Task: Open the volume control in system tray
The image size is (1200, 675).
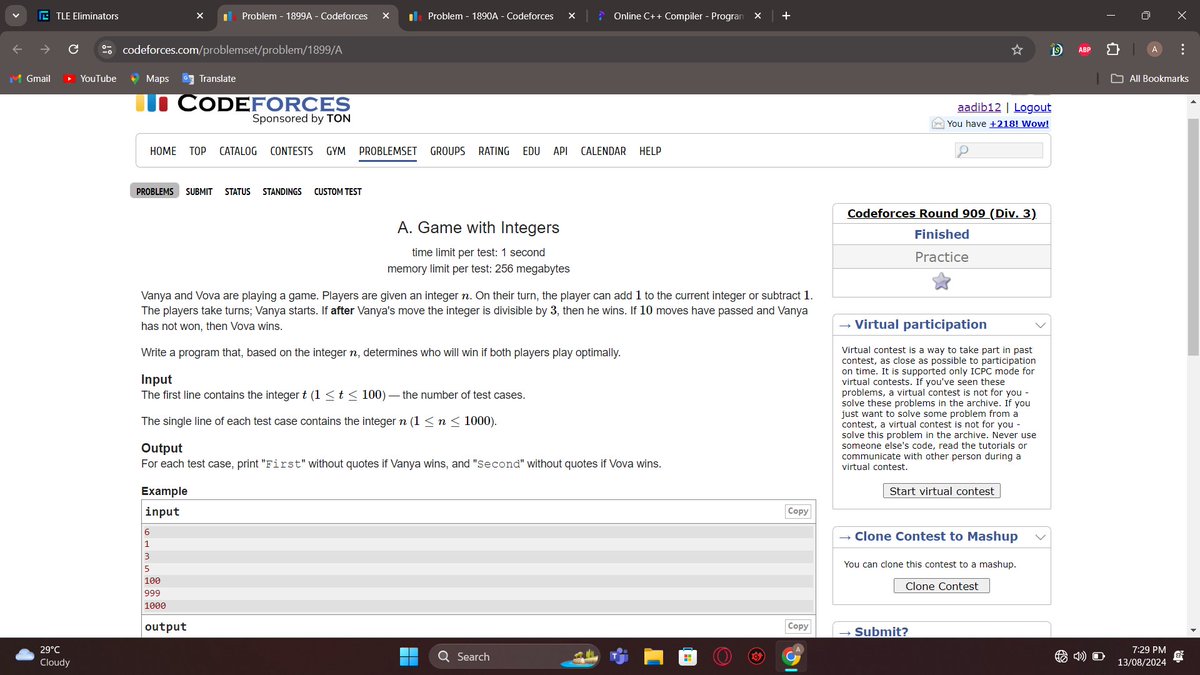Action: pyautogui.click(x=1080, y=657)
